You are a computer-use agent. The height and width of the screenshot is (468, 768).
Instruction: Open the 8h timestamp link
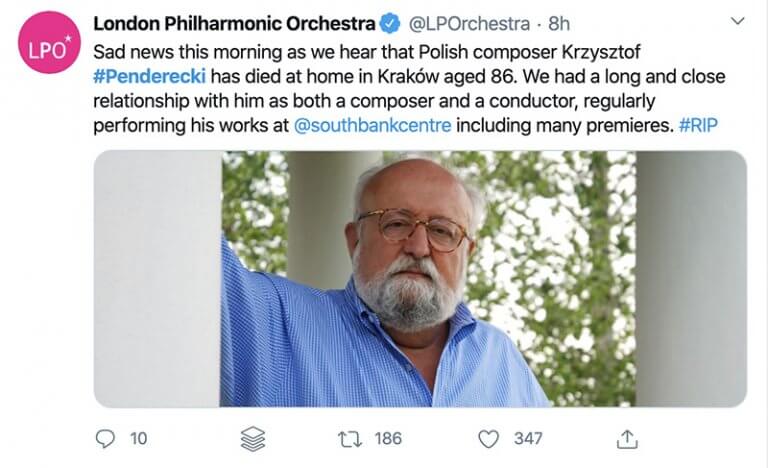click(x=559, y=22)
